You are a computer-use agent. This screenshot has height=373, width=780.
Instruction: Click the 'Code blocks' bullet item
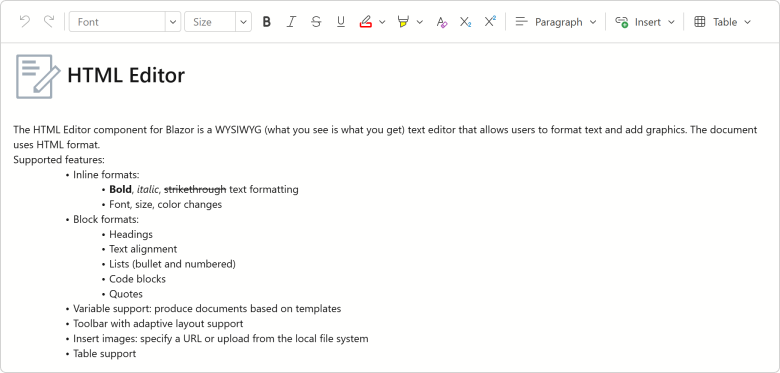(x=137, y=279)
